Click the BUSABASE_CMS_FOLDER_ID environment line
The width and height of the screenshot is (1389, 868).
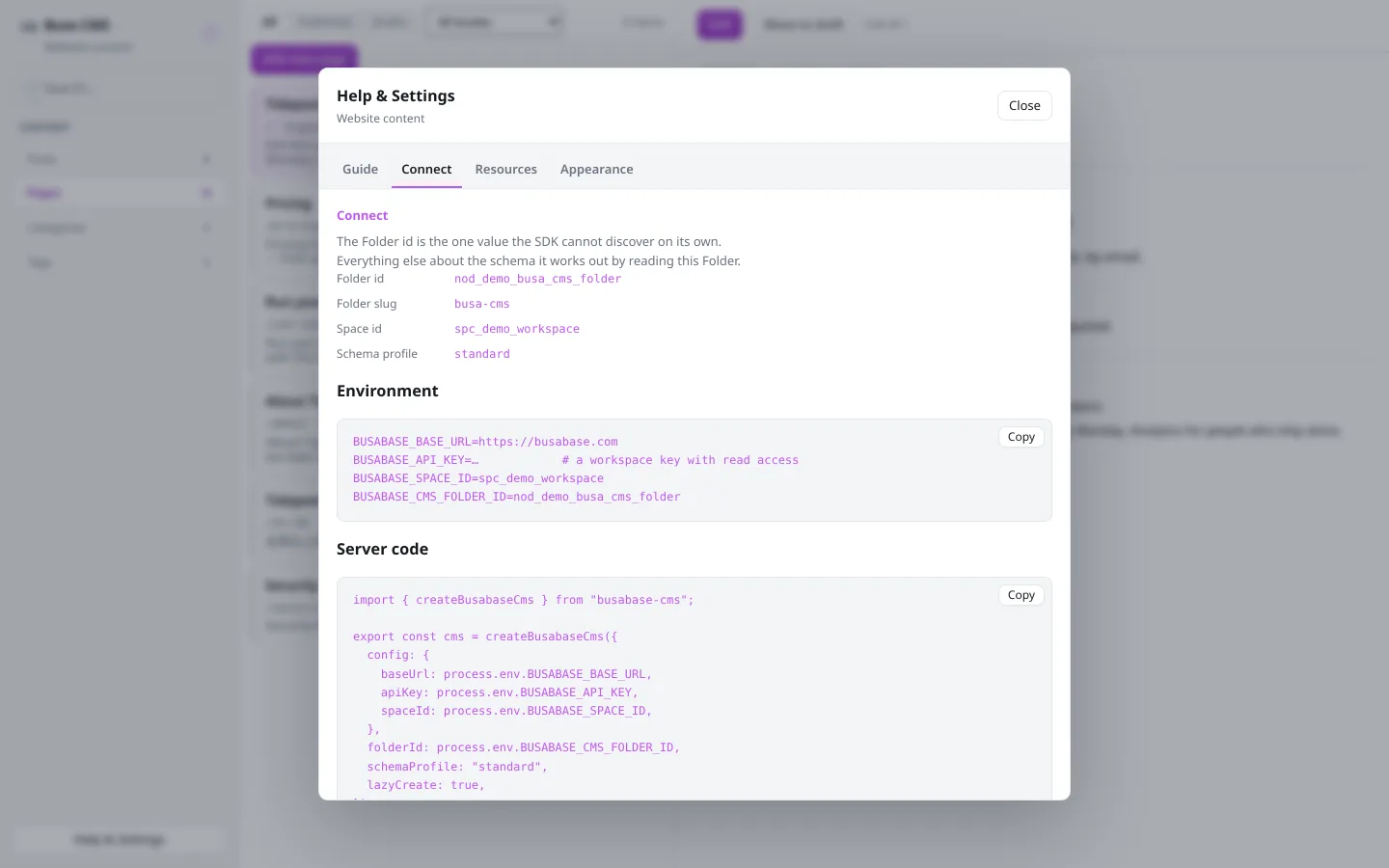coord(516,497)
